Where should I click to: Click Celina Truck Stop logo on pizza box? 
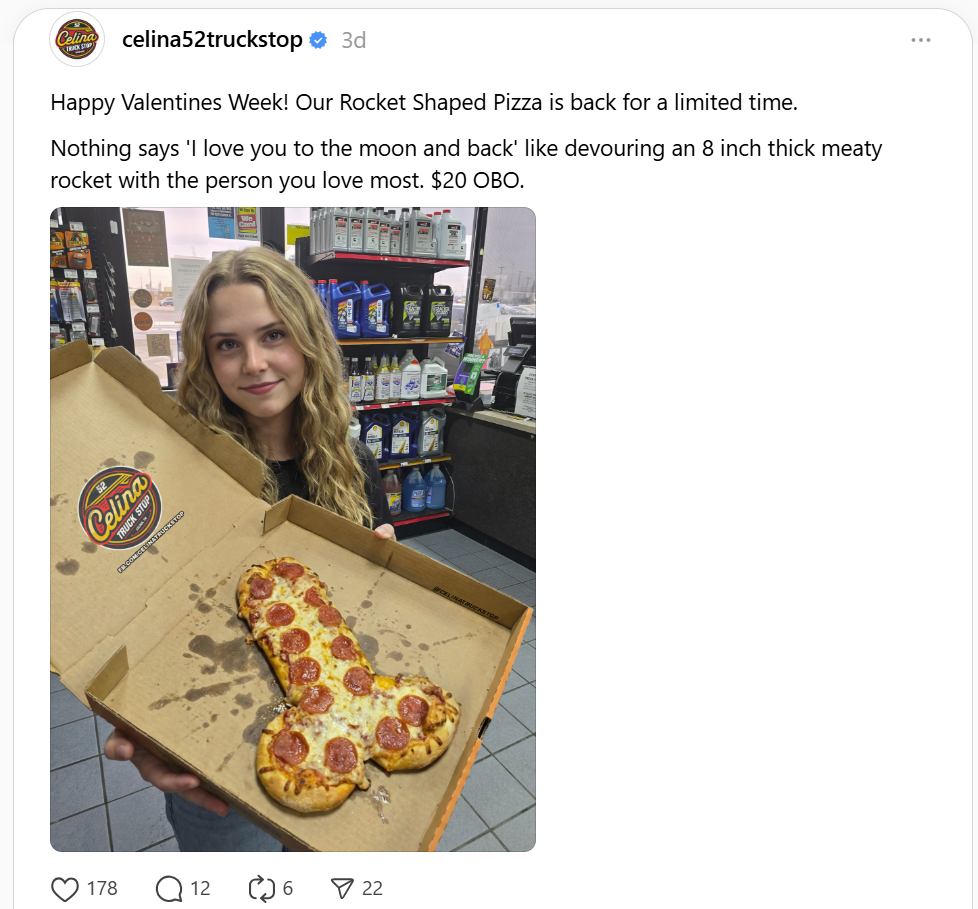120,508
